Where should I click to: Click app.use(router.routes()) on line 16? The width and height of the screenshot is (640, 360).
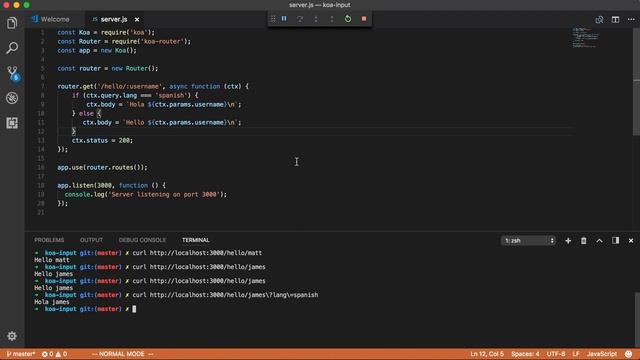102,167
